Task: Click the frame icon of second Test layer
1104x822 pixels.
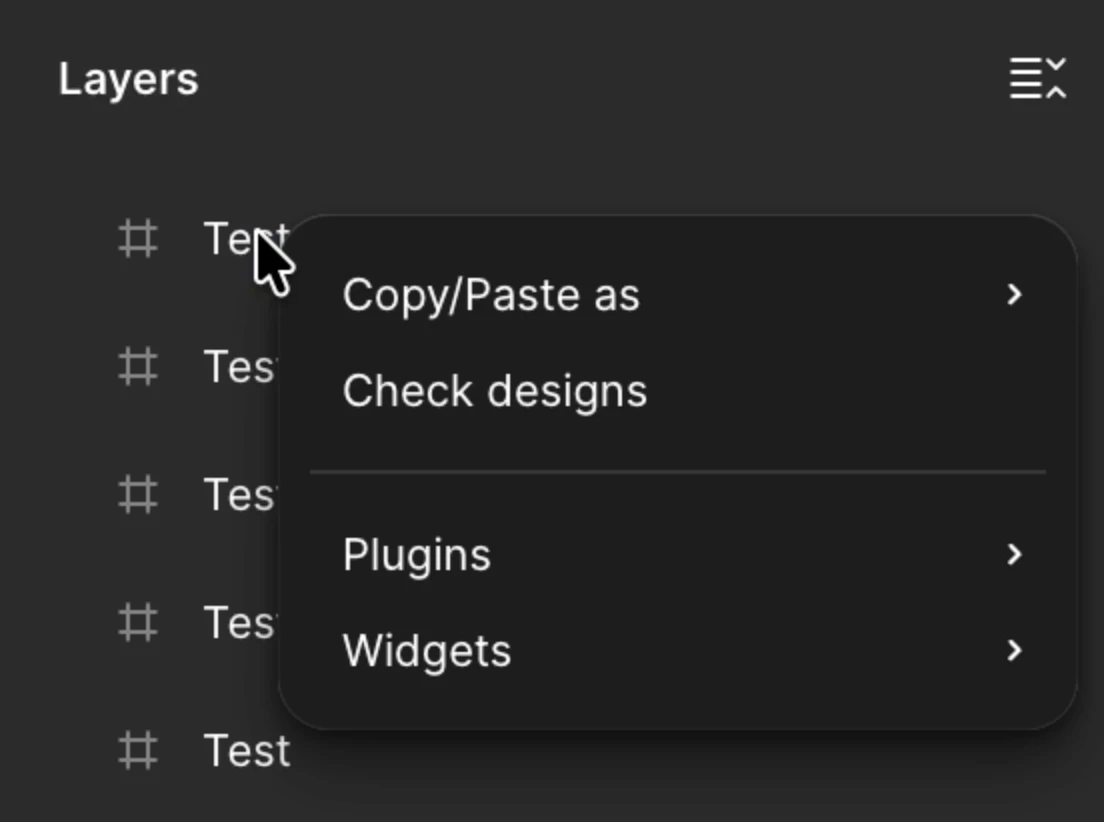Action: point(137,367)
